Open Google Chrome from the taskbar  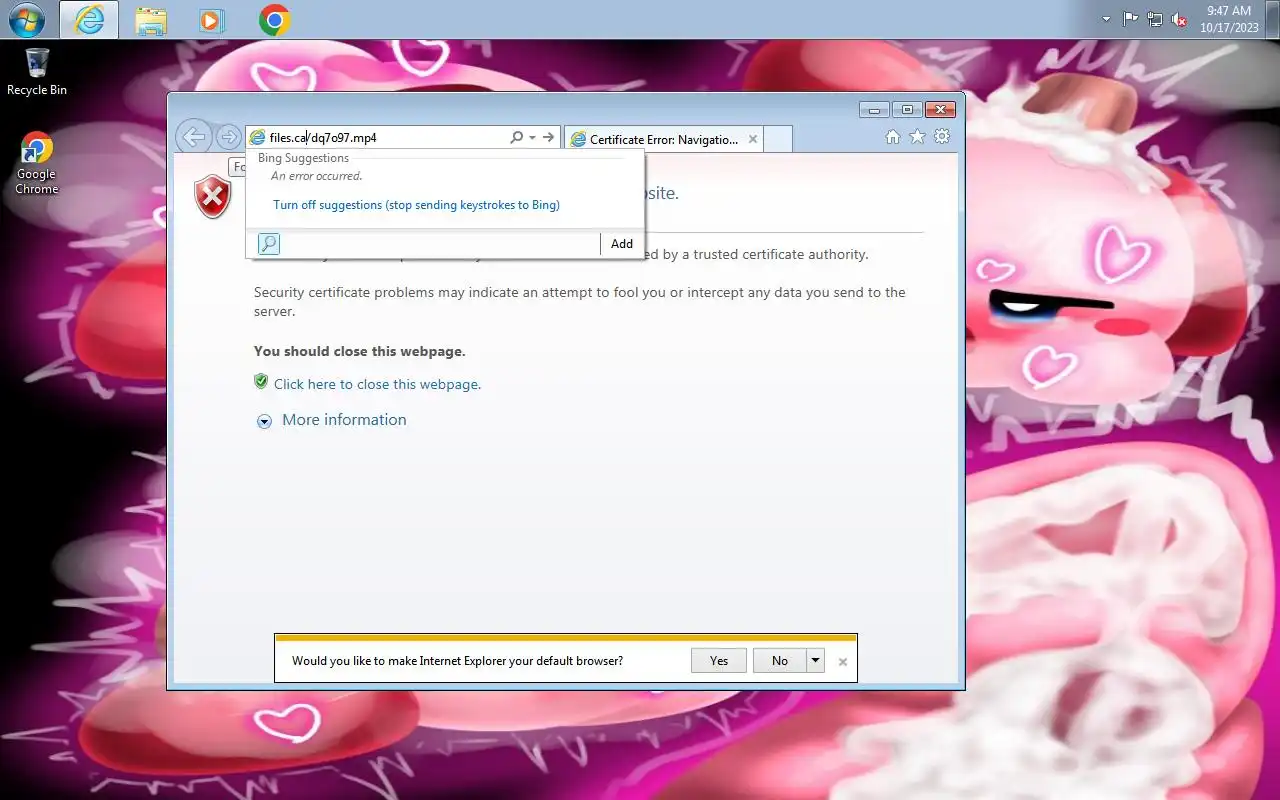[274, 20]
